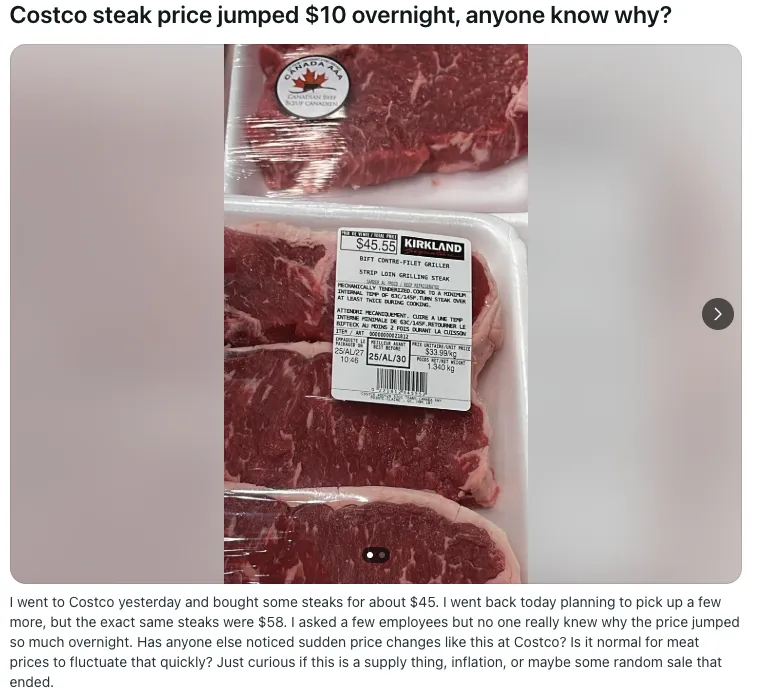The width and height of the screenshot is (761, 689).
Task: Click the 1.340 kg net weight box
Action: point(439,365)
